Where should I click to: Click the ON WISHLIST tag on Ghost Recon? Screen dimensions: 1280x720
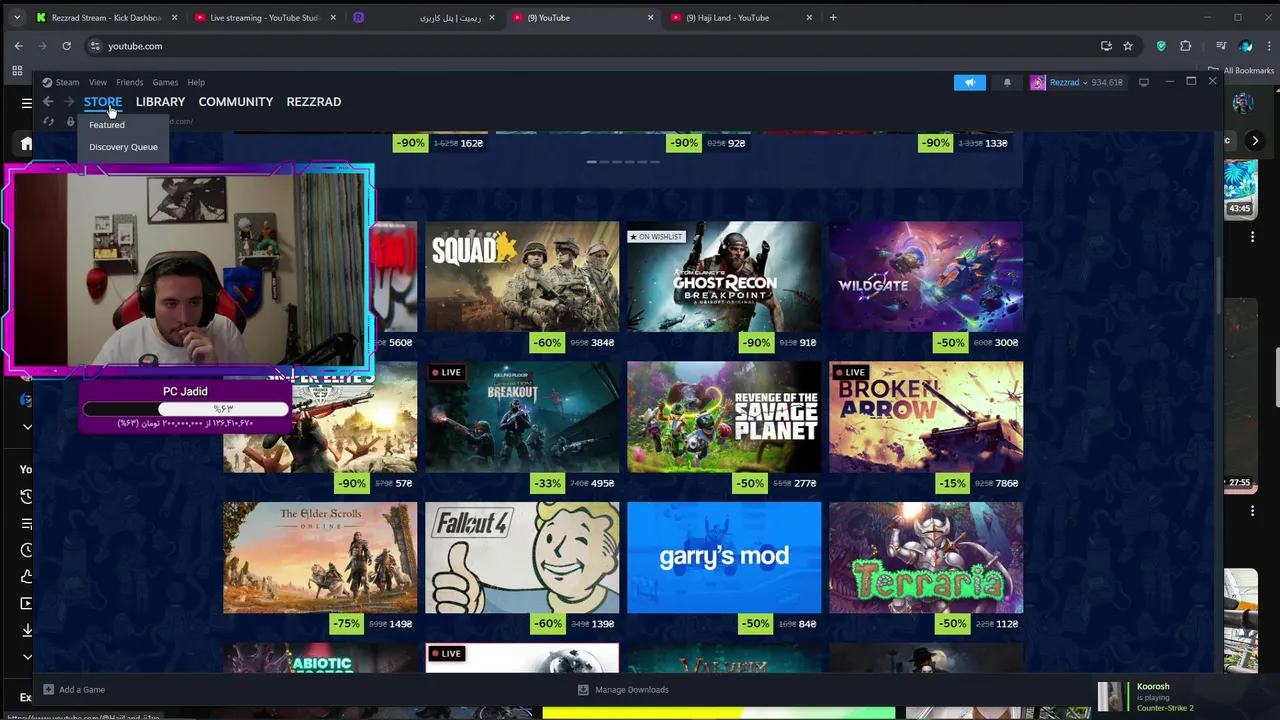655,237
